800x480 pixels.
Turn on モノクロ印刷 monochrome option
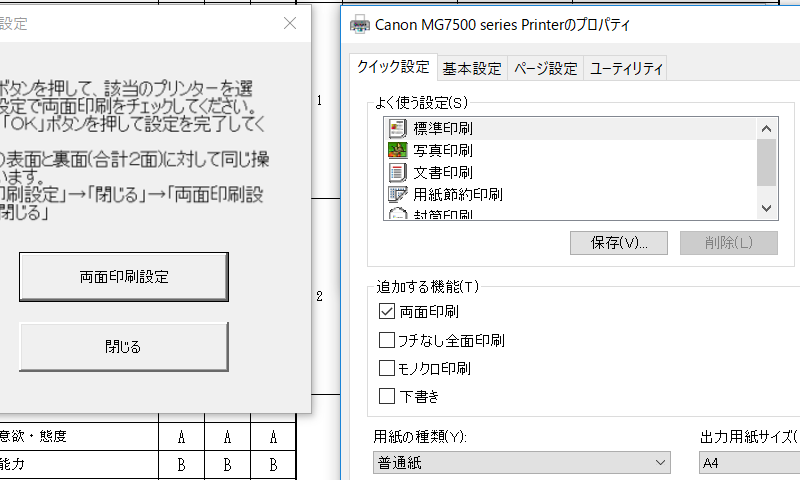pos(387,368)
